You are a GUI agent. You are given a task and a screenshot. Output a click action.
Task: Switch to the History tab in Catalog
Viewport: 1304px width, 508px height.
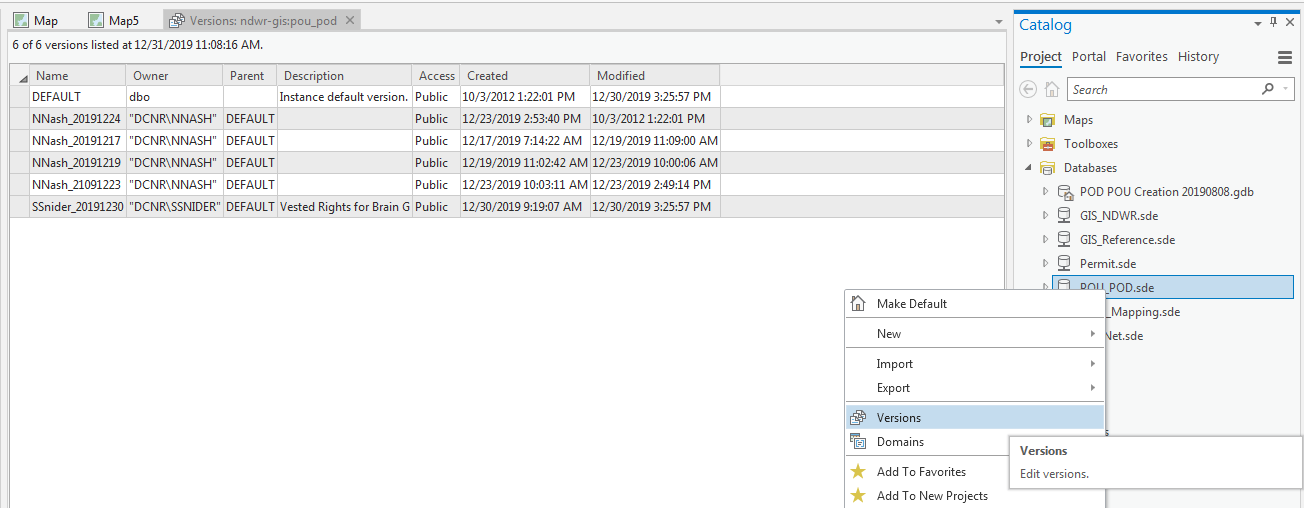[1198, 57]
